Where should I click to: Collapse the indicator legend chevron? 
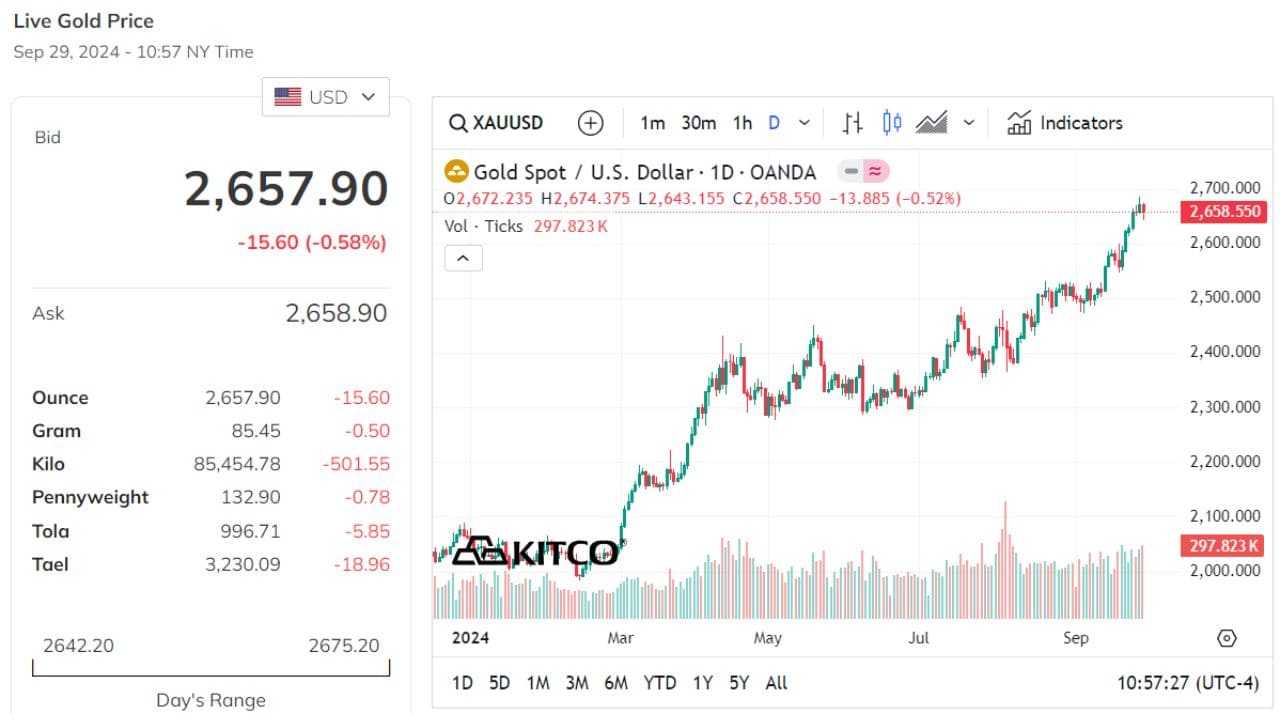point(463,258)
